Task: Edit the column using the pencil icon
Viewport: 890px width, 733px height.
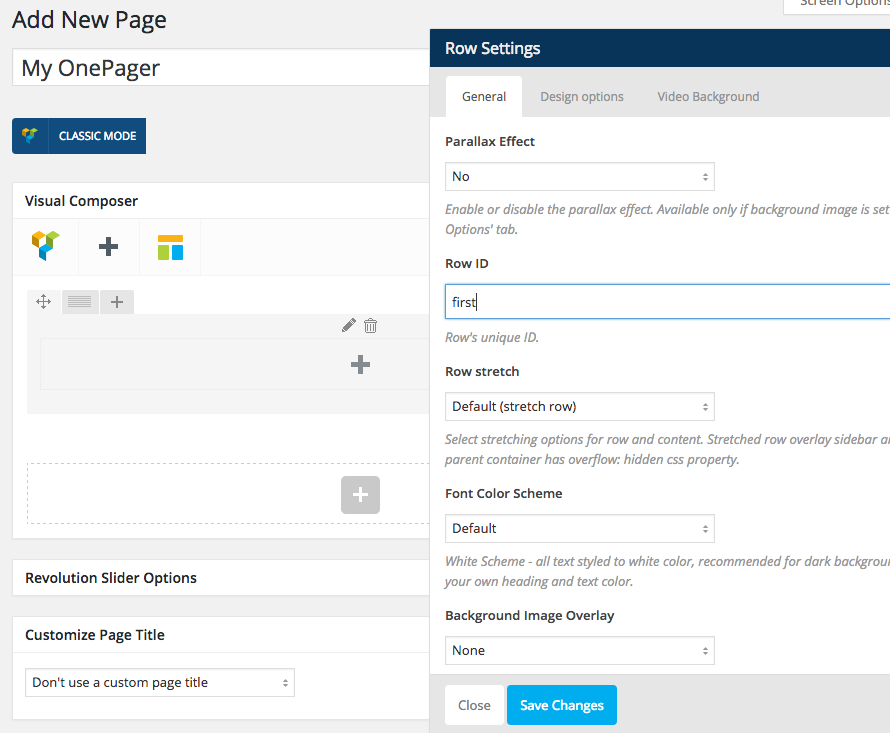Action: click(x=348, y=325)
